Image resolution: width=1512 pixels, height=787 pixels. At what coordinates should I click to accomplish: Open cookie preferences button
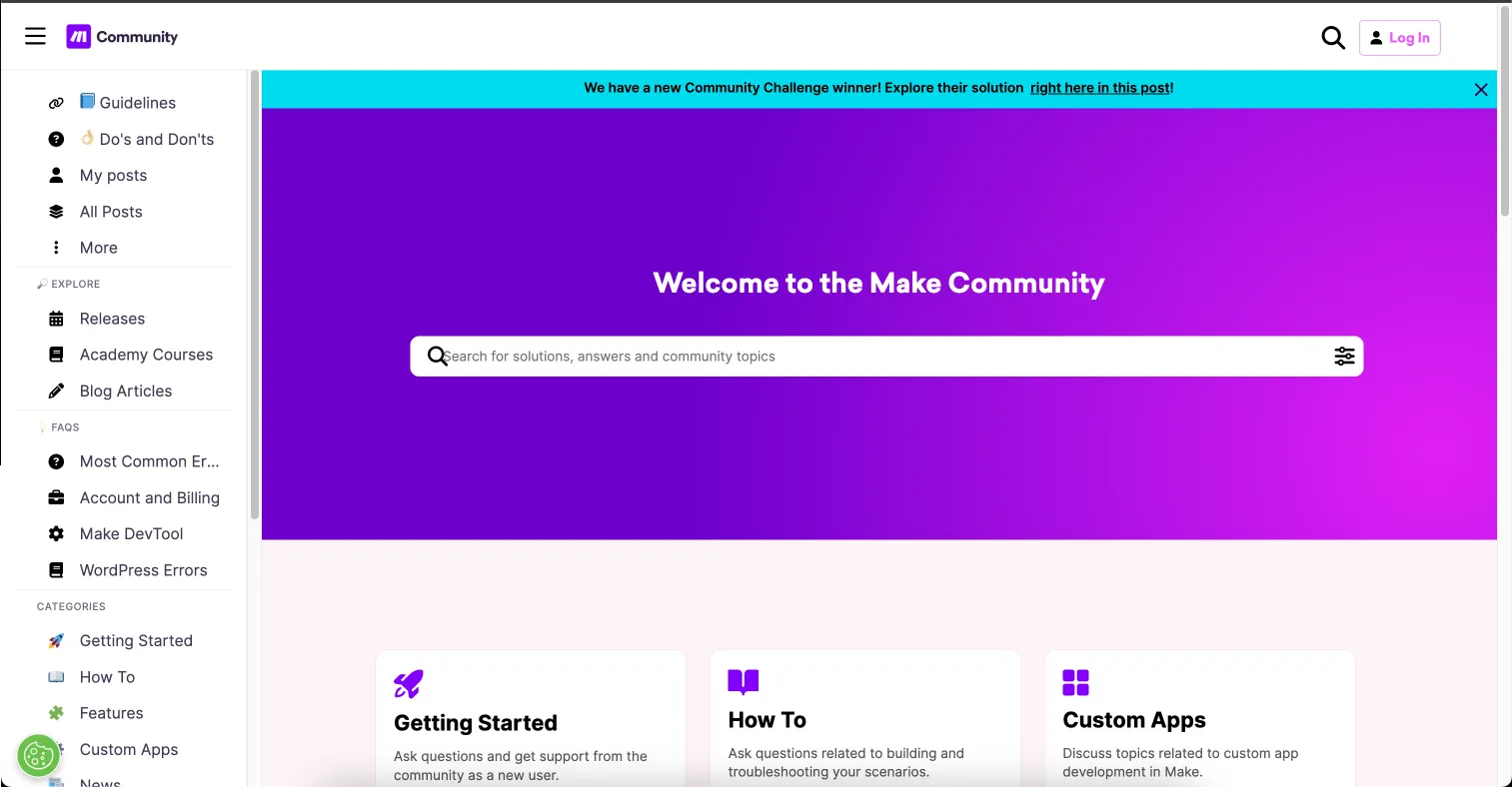point(39,756)
